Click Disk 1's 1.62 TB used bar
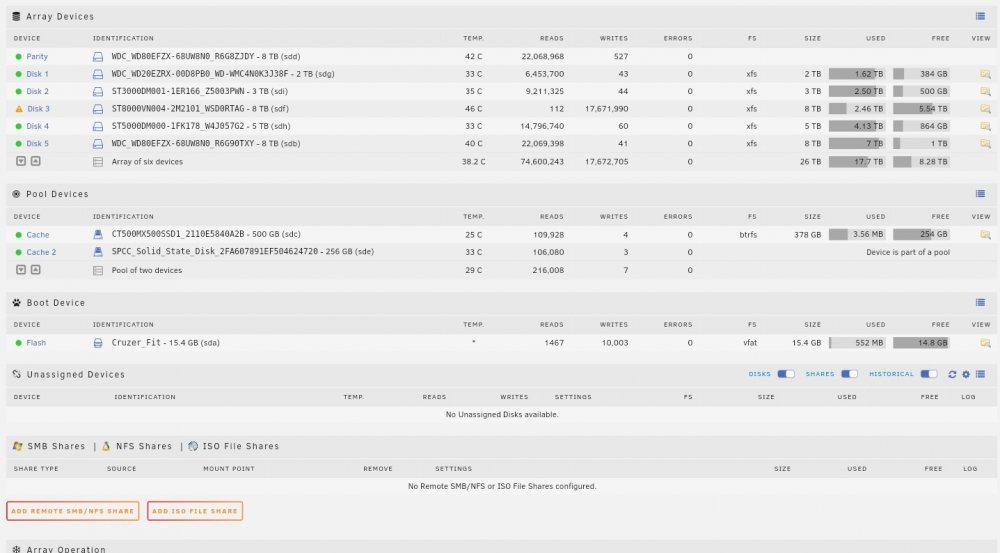 tap(857, 74)
